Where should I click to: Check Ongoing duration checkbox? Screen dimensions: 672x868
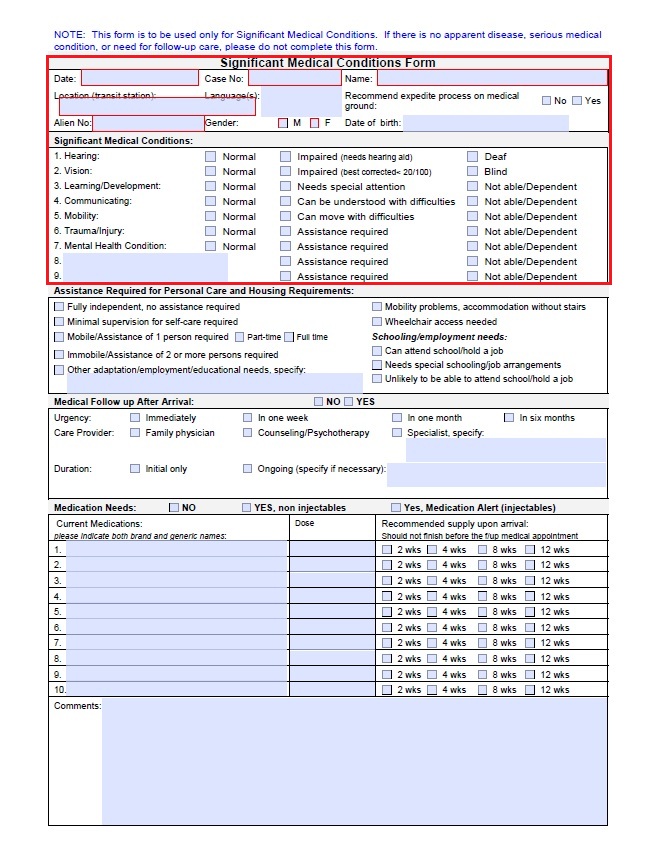tap(247, 469)
